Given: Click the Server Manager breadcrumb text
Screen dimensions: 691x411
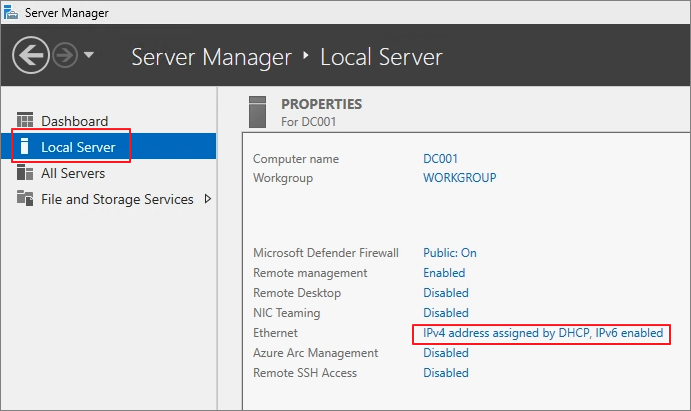Looking at the screenshot, I should pos(212,57).
